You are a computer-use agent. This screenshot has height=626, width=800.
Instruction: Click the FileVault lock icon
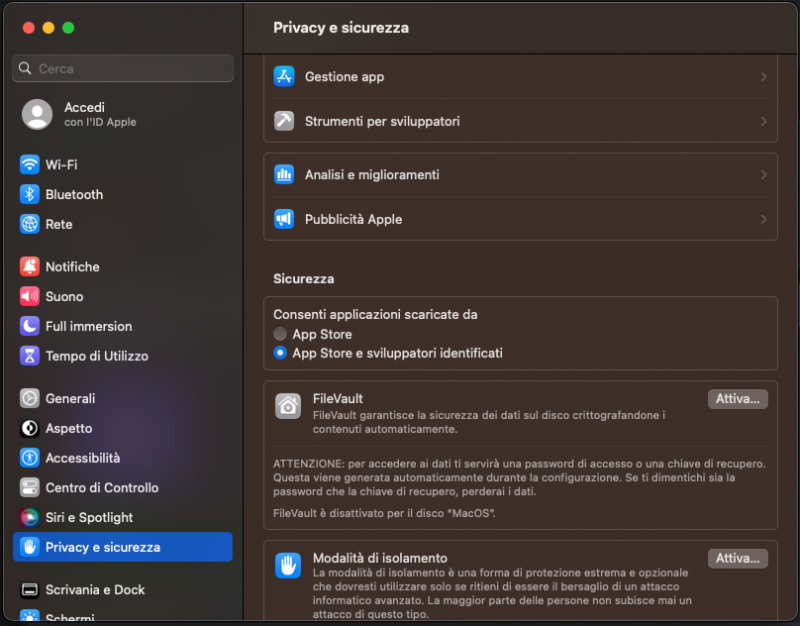tap(287, 405)
